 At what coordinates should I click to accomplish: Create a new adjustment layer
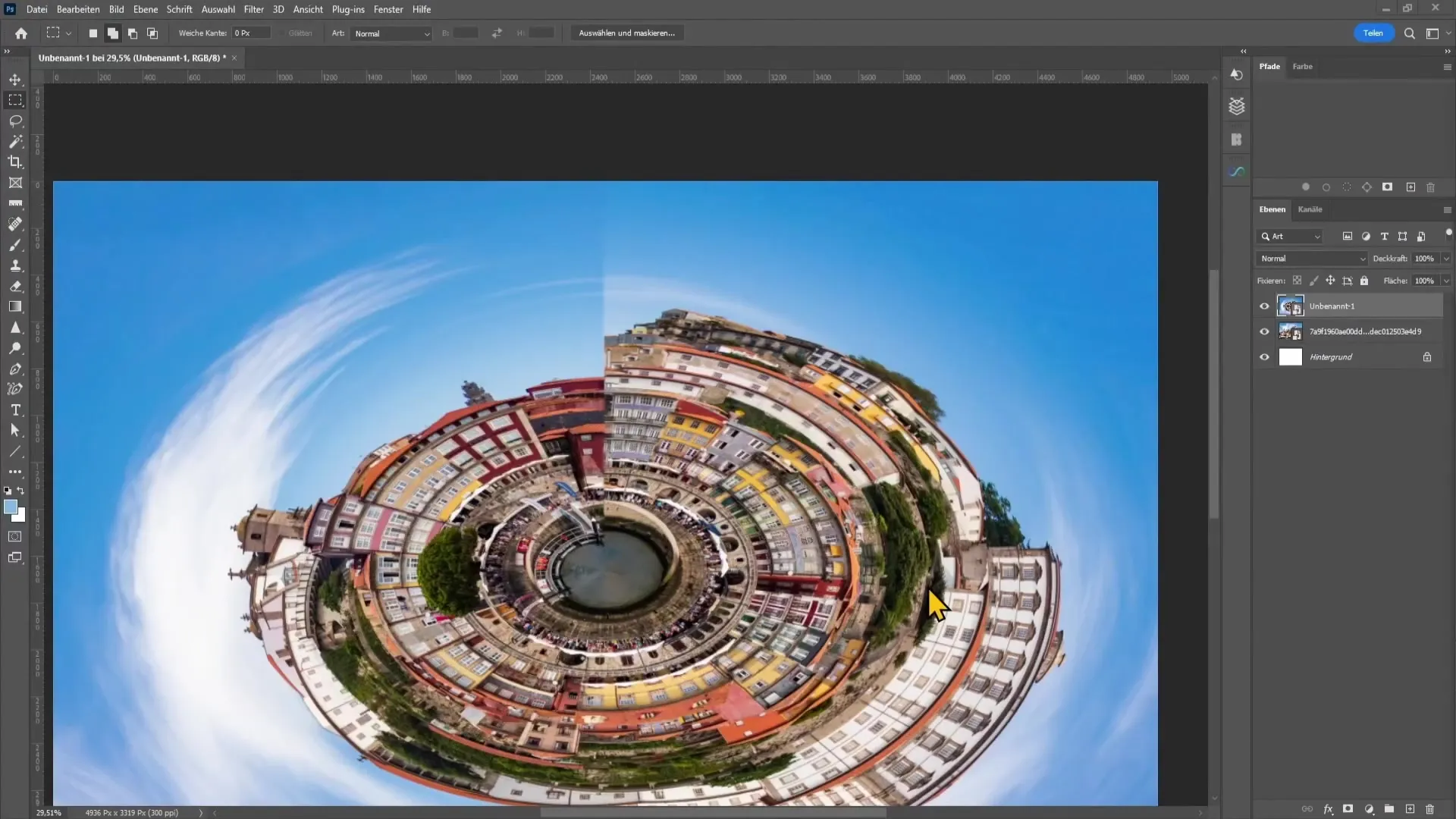pyautogui.click(x=1369, y=809)
